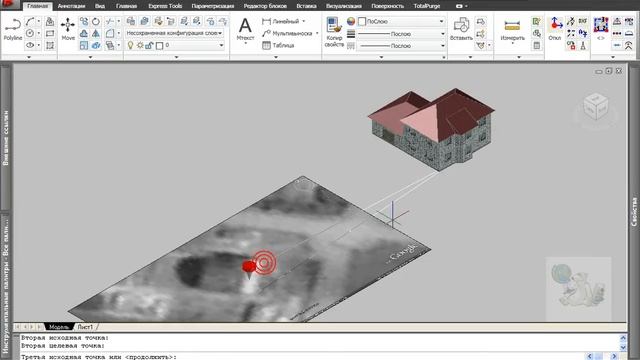Expand the Trim tool dropdown arrow

pyautogui.click(x=118, y=21)
